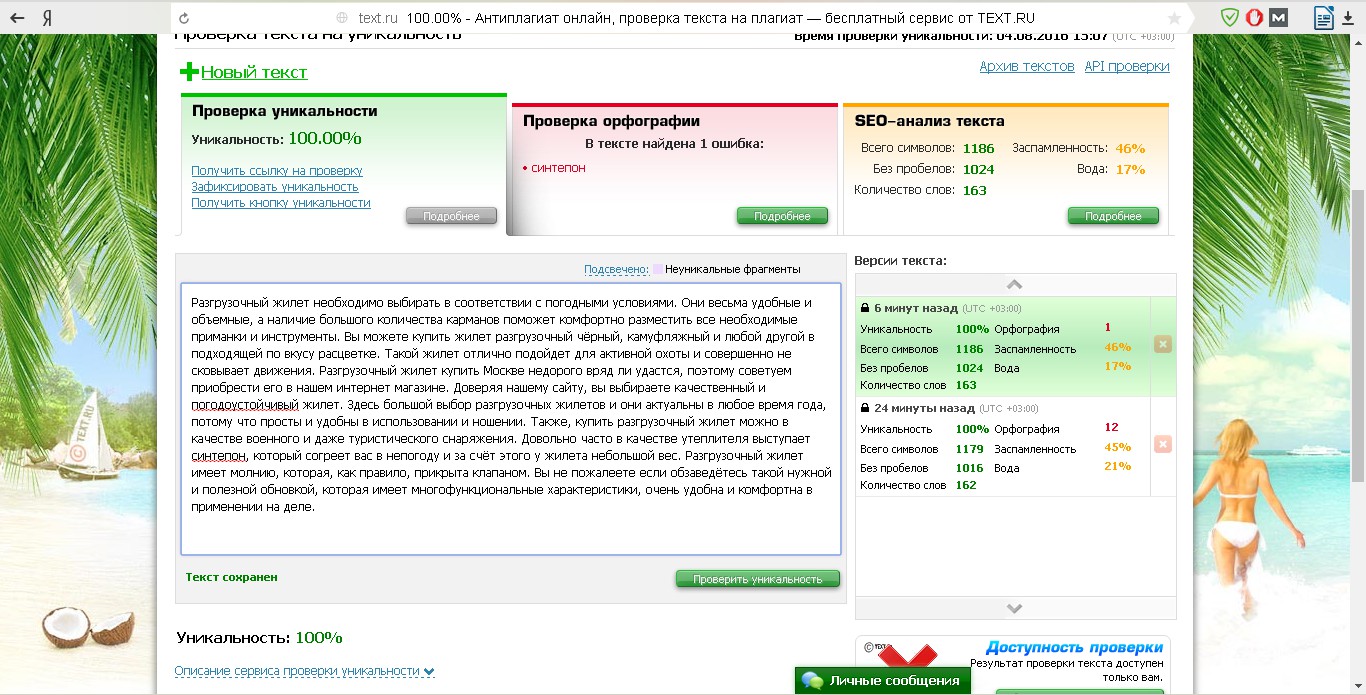Image resolution: width=1366 pixels, height=695 pixels.
Task: Open the red Opera-style extension icon
Action: point(1253,18)
